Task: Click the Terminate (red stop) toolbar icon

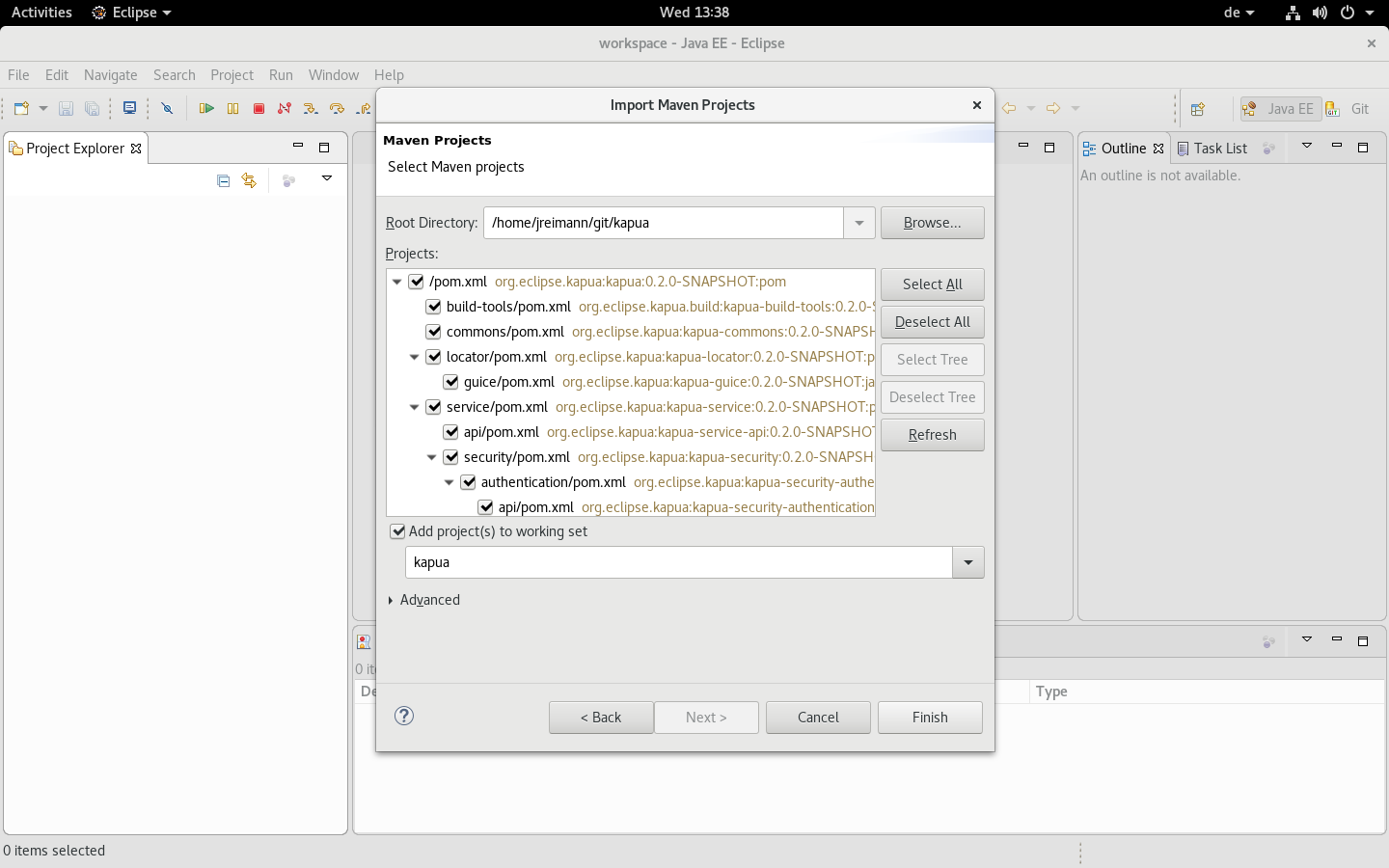Action: tap(259, 108)
